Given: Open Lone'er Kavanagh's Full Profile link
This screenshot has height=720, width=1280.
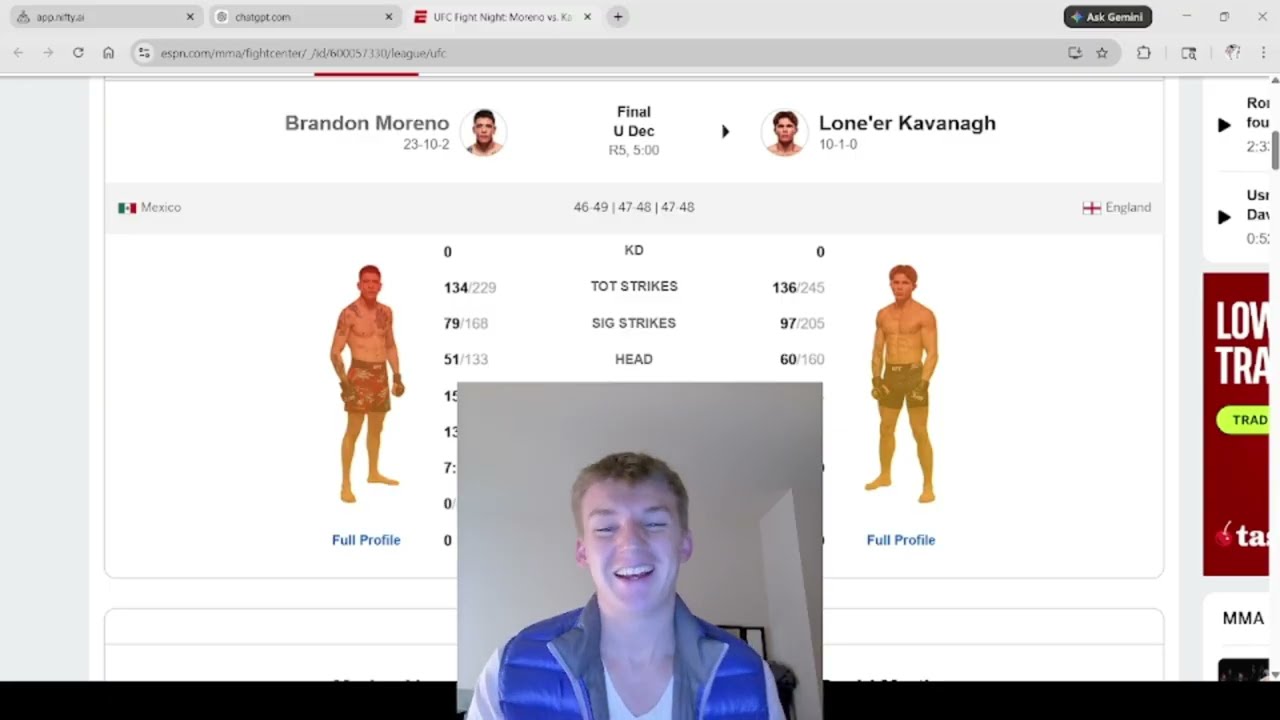Looking at the screenshot, I should click(901, 540).
